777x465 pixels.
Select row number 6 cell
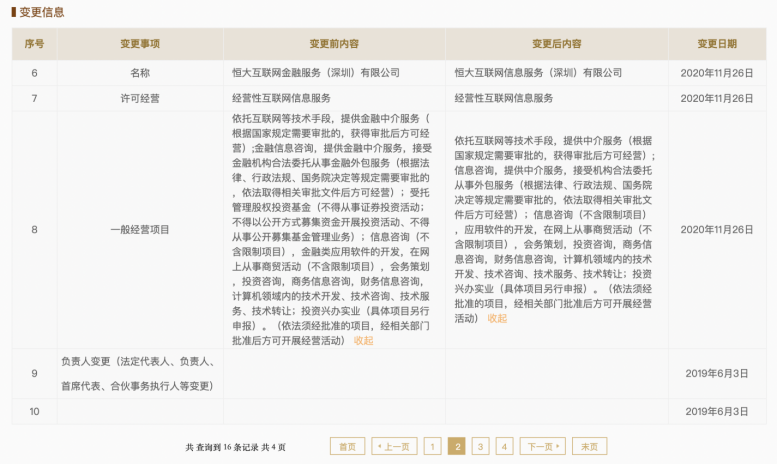tap(34, 73)
